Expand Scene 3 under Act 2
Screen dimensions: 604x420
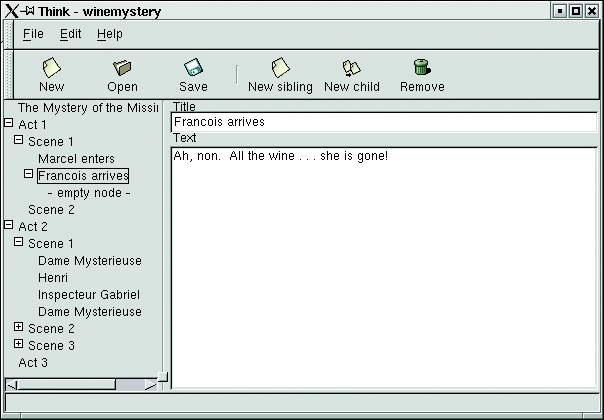(x=19, y=345)
